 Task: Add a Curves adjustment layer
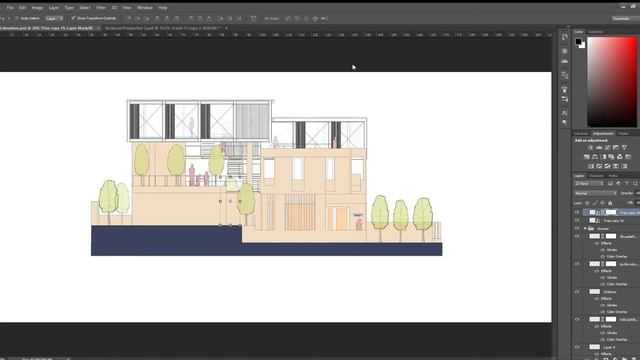click(x=607, y=147)
